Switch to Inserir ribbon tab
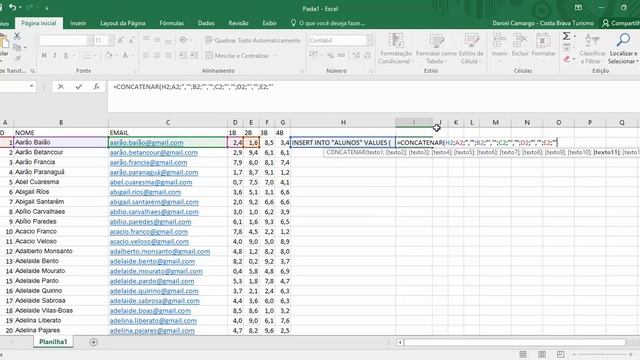The height and width of the screenshot is (360, 640). 78,23
